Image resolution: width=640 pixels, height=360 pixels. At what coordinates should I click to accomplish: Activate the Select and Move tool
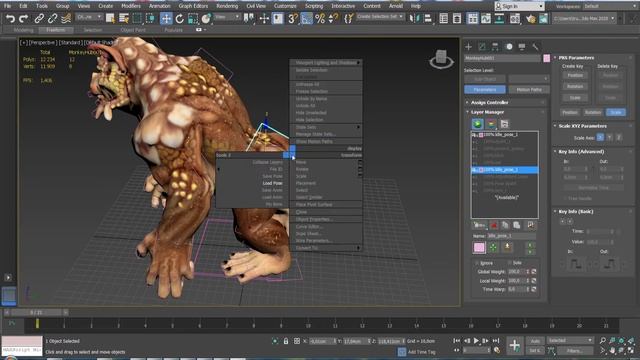166,19
